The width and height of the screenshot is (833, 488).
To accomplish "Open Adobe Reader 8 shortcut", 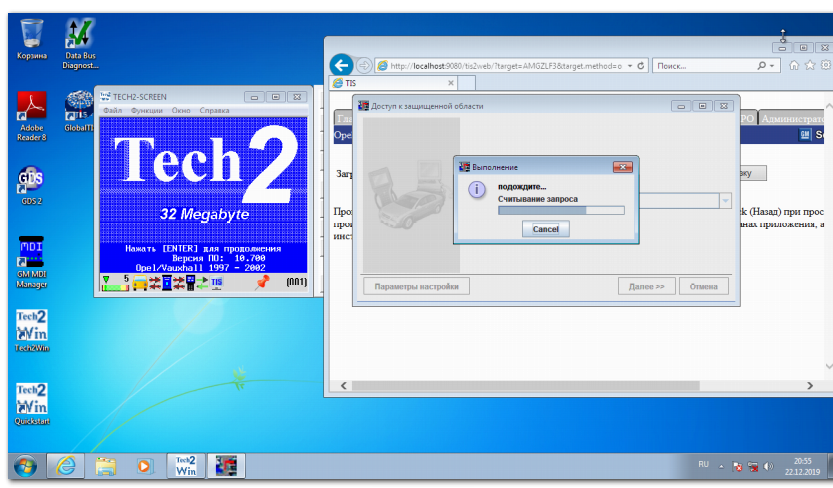I will (31, 116).
